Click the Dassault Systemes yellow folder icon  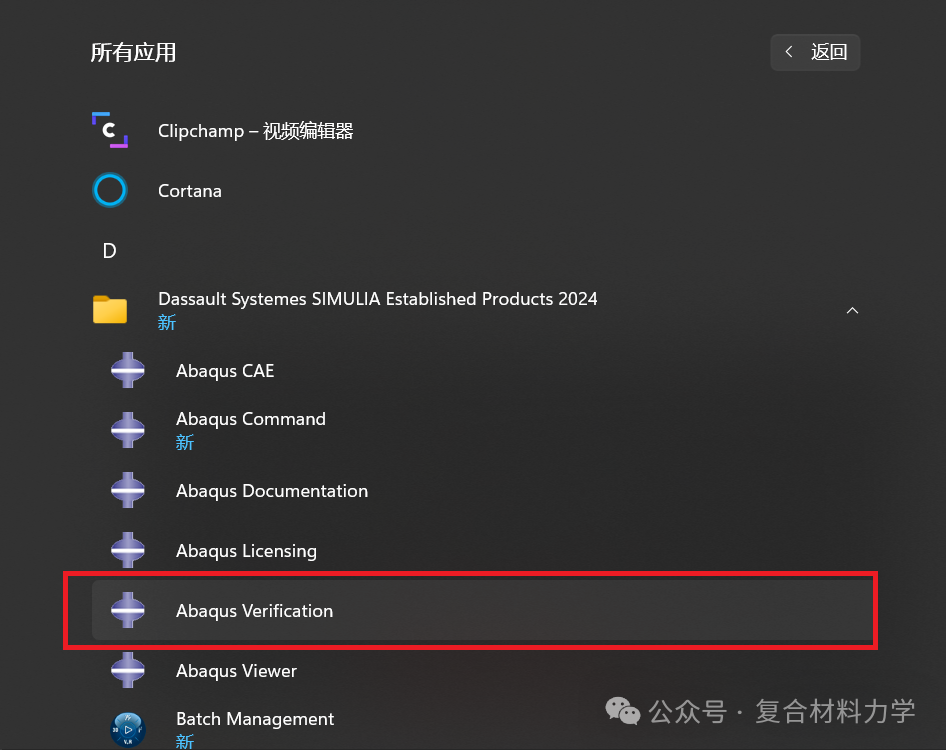pos(110,310)
